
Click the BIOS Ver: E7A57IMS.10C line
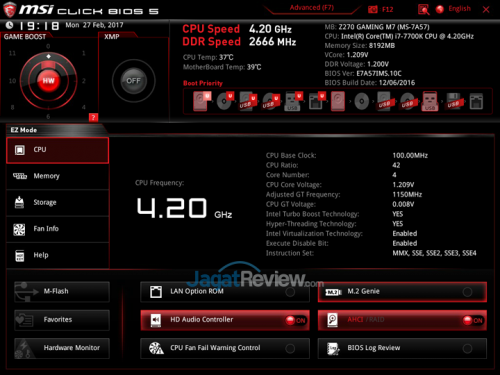[x=363, y=73]
